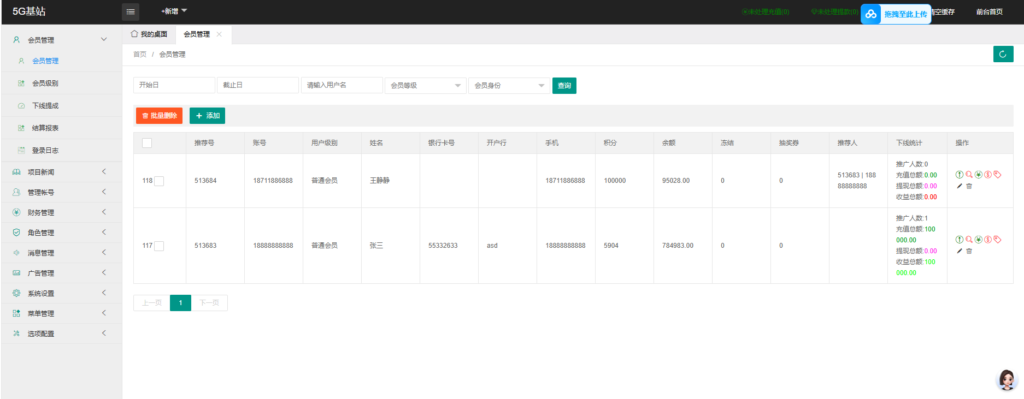Click the orange 批量删除 button
The width and height of the screenshot is (1024, 399).
point(159,116)
